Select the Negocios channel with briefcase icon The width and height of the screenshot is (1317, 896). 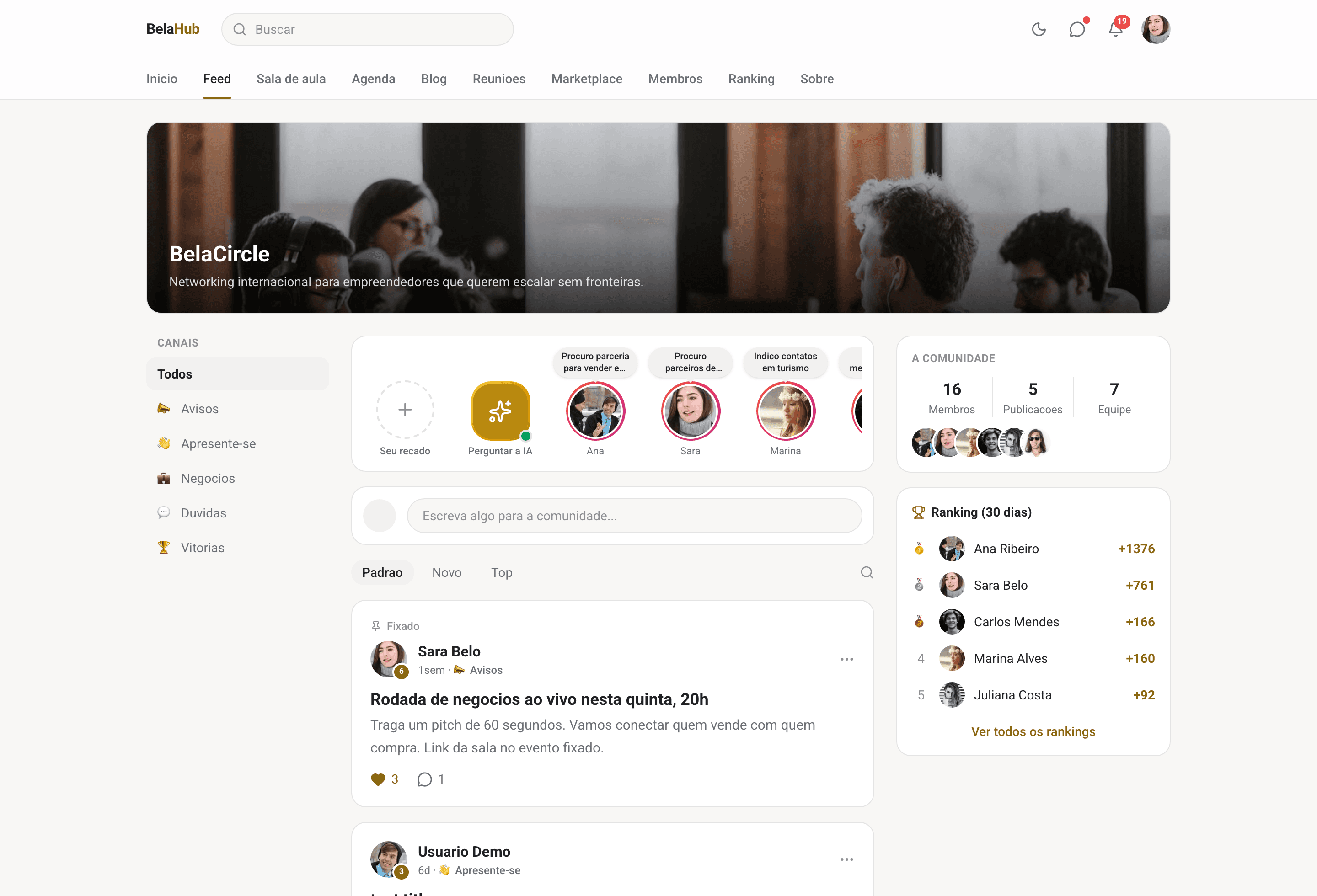237,478
